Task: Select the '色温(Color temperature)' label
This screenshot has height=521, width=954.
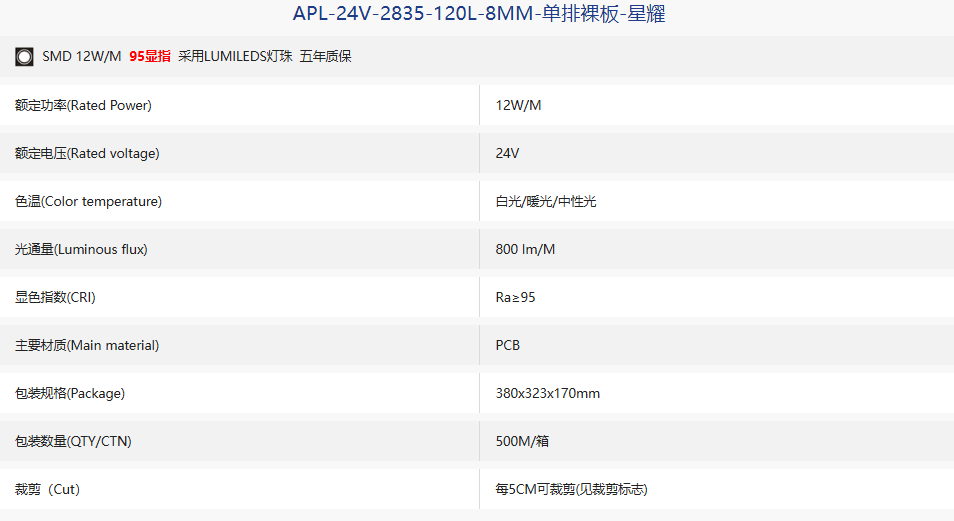Action: (88, 201)
